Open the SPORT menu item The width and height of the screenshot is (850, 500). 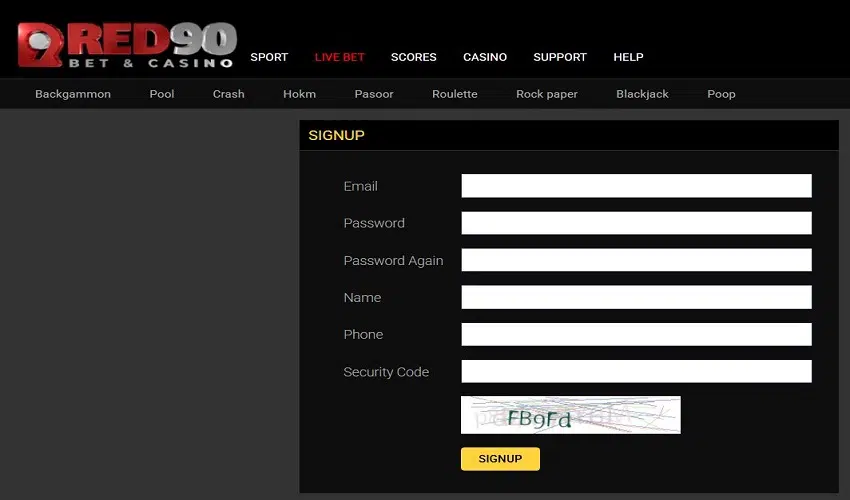(269, 57)
